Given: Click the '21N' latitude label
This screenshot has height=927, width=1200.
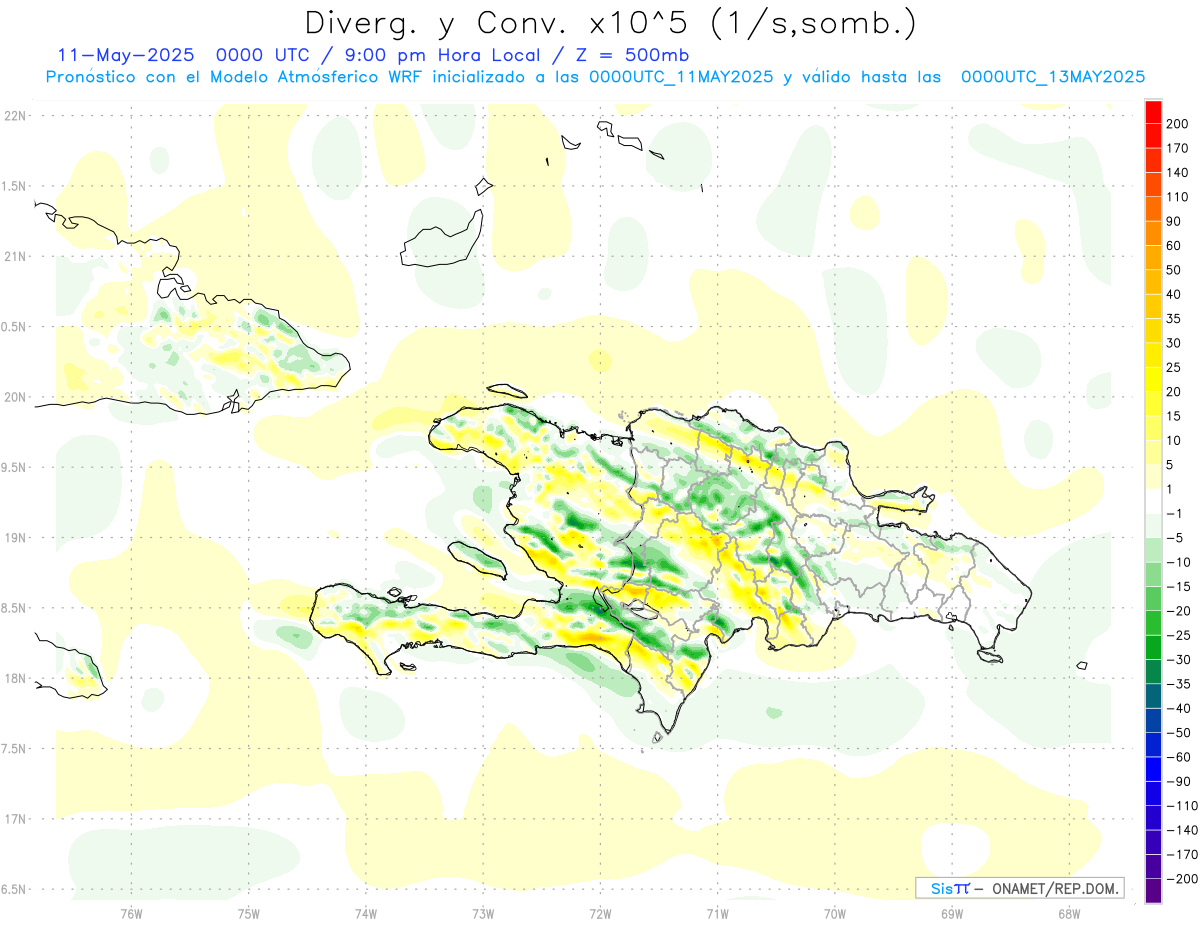Looking at the screenshot, I should [x=15, y=256].
